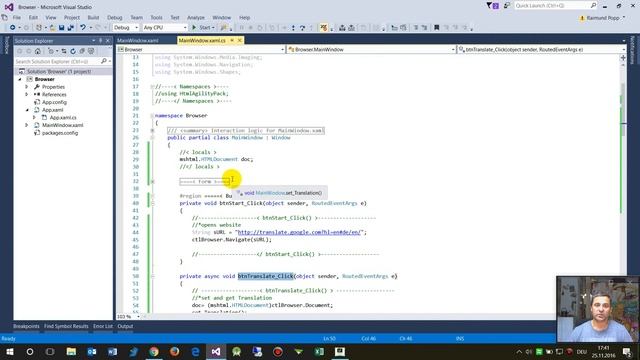Click Sync with Active Document icon
The height and width of the screenshot is (360, 640).
(64, 51)
